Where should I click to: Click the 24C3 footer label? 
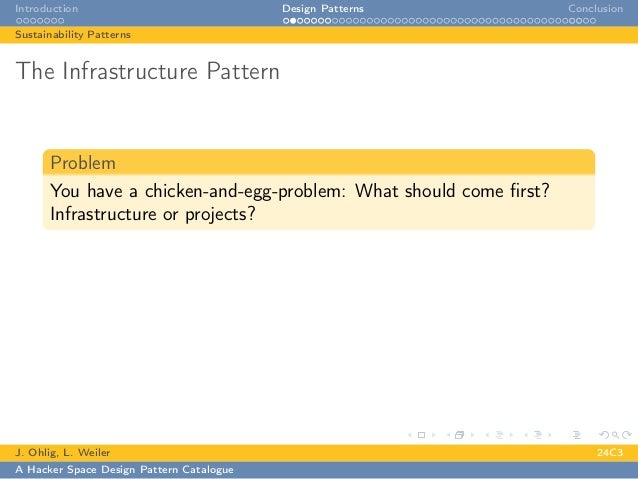[610, 453]
